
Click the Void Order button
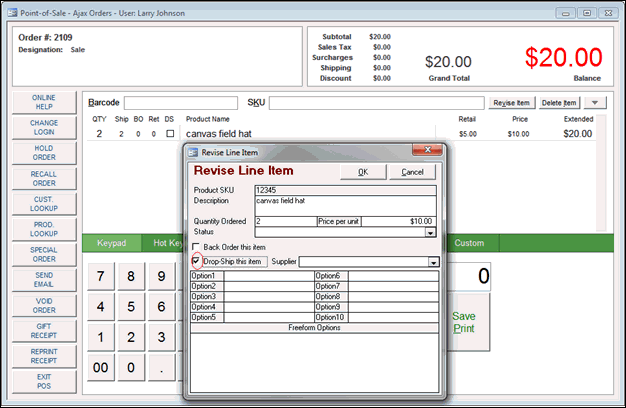coord(44,305)
